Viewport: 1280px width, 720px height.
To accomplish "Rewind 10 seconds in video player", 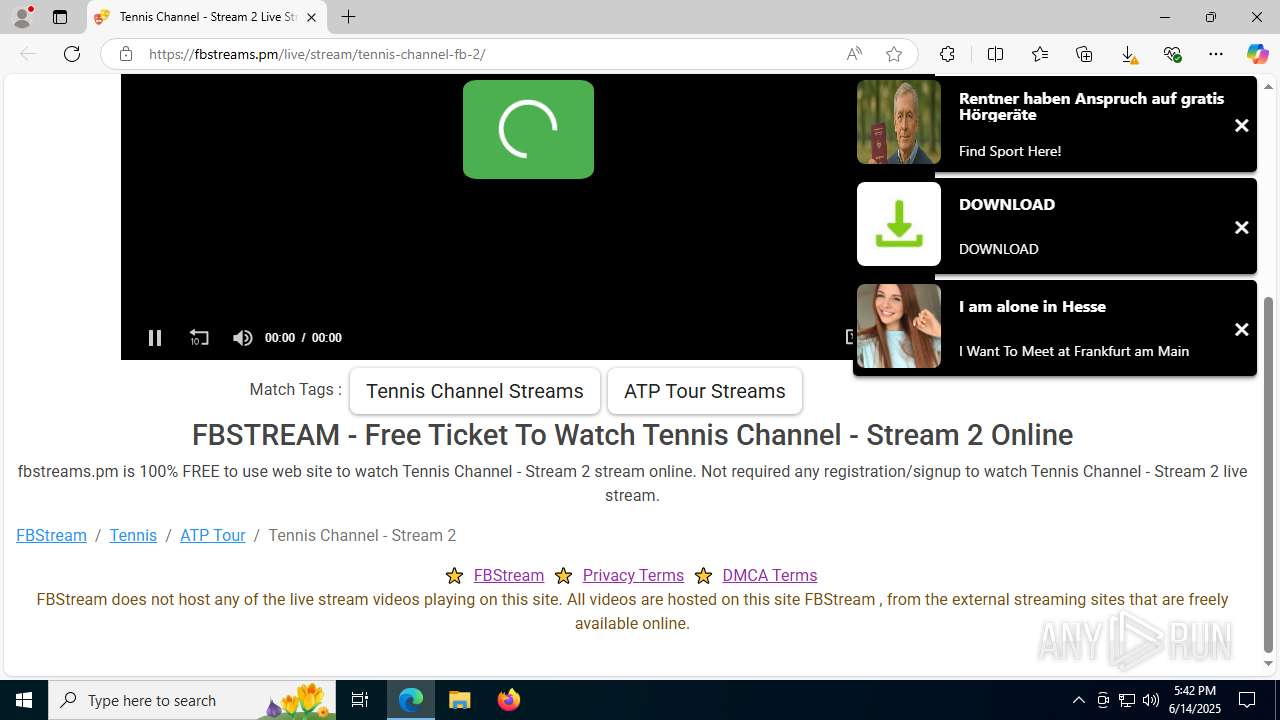I will 199,338.
